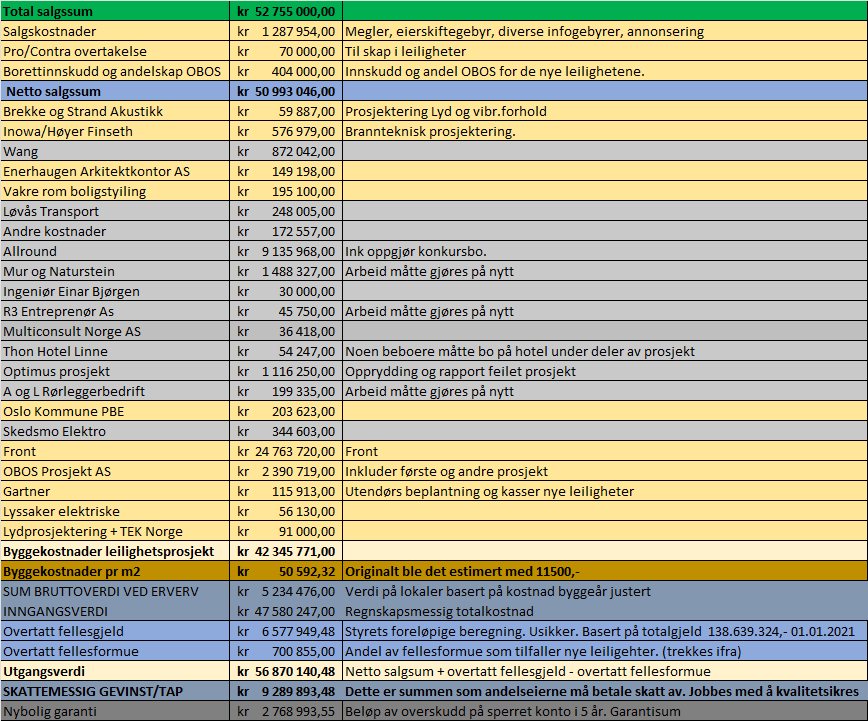Select the 'Total salgssum' label cell
868x721 pixels.
pos(115,11)
